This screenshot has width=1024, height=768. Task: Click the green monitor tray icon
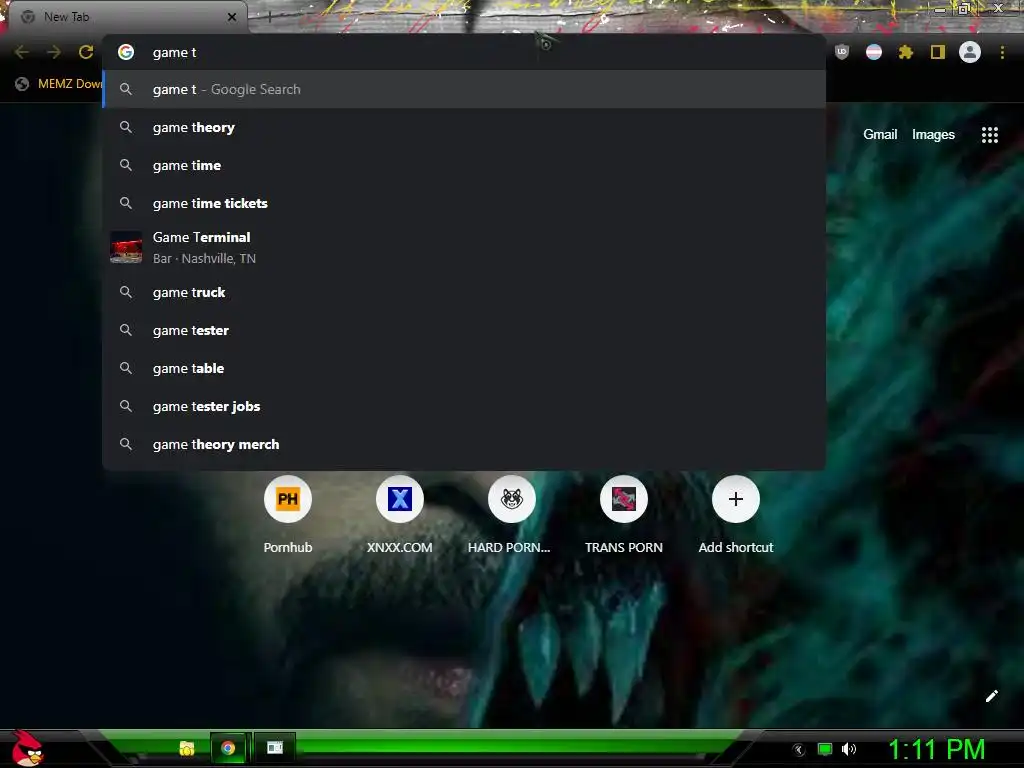click(x=824, y=749)
